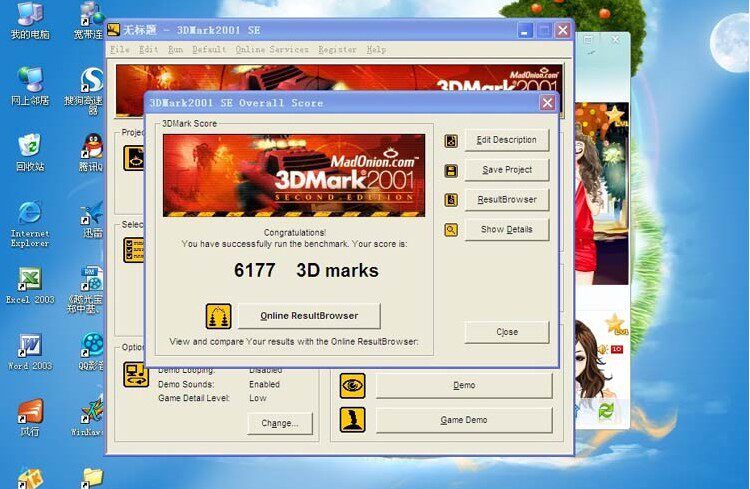Open the WinKawaks desktop shortcut
The width and height of the screenshot is (750, 489).
88,418
